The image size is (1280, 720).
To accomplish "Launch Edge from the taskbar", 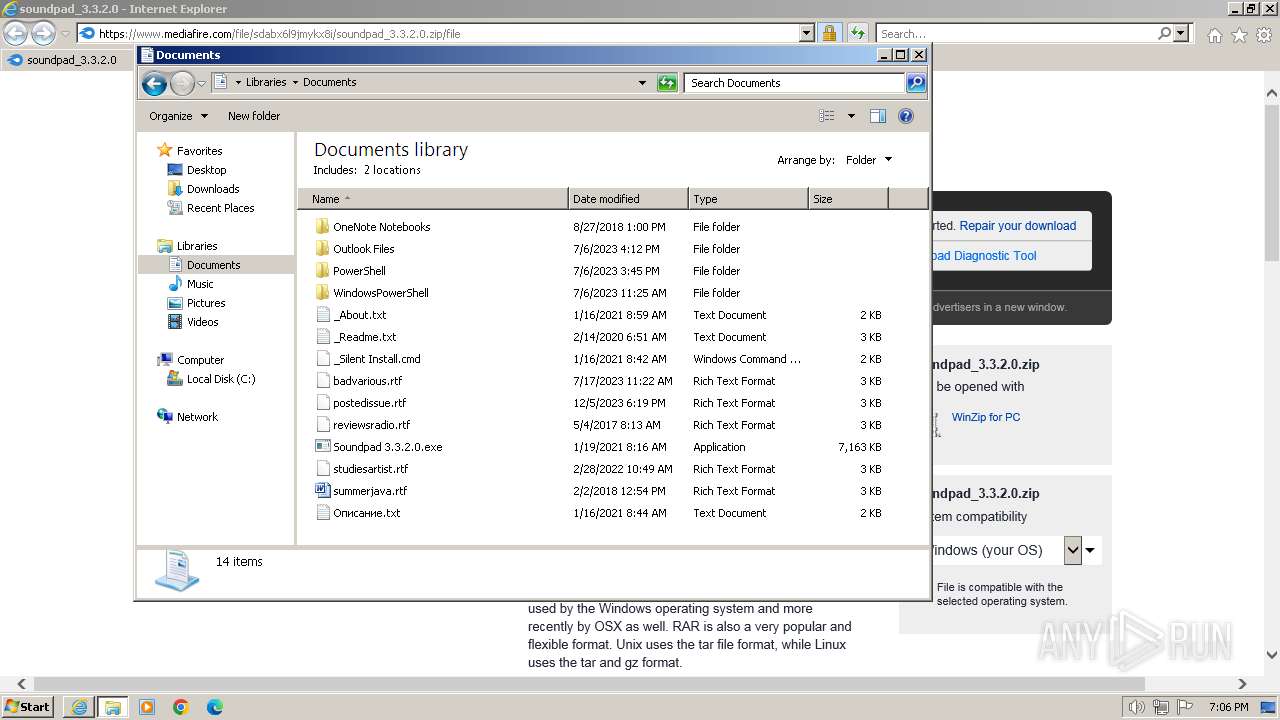I will point(215,707).
